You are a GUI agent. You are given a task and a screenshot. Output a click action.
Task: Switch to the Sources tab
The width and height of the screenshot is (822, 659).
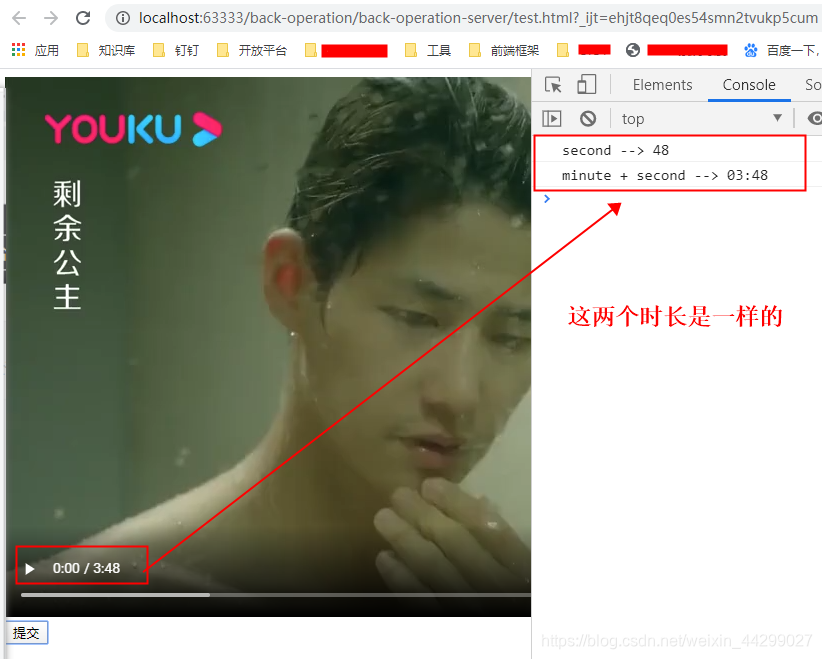point(813,85)
